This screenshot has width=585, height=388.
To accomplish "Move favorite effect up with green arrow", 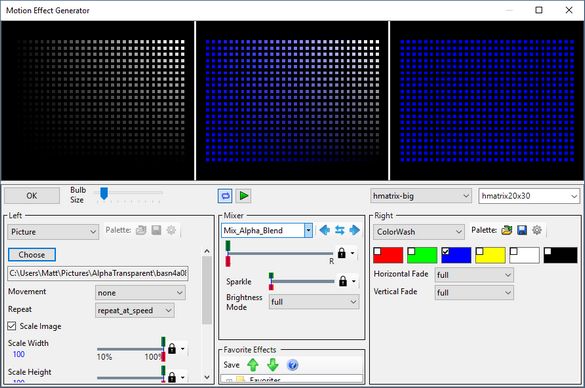I will pyautogui.click(x=253, y=365).
